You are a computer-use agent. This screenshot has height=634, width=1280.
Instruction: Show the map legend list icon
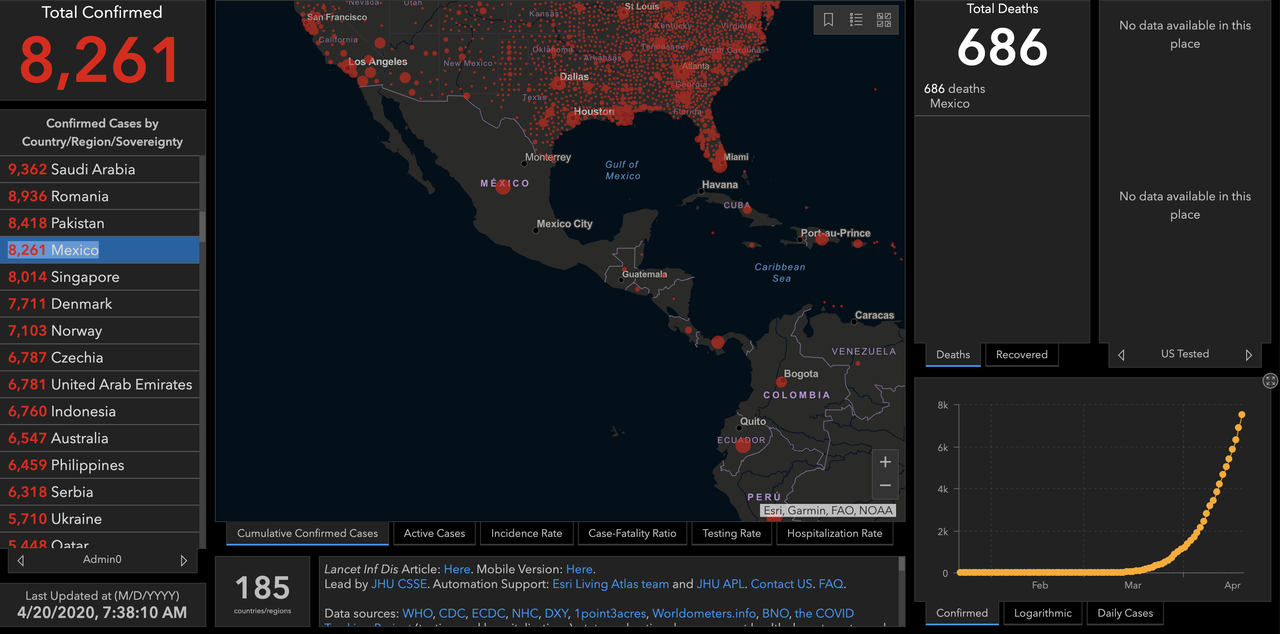856,20
